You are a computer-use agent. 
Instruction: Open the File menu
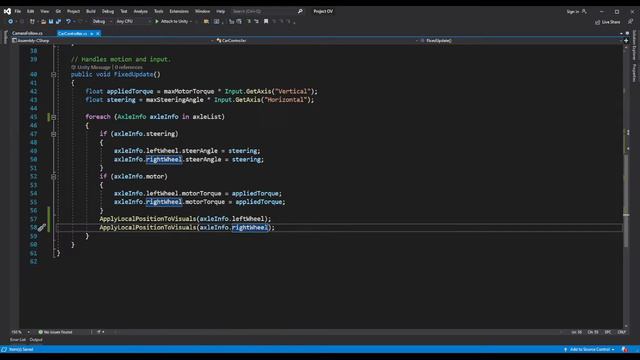click(x=18, y=11)
